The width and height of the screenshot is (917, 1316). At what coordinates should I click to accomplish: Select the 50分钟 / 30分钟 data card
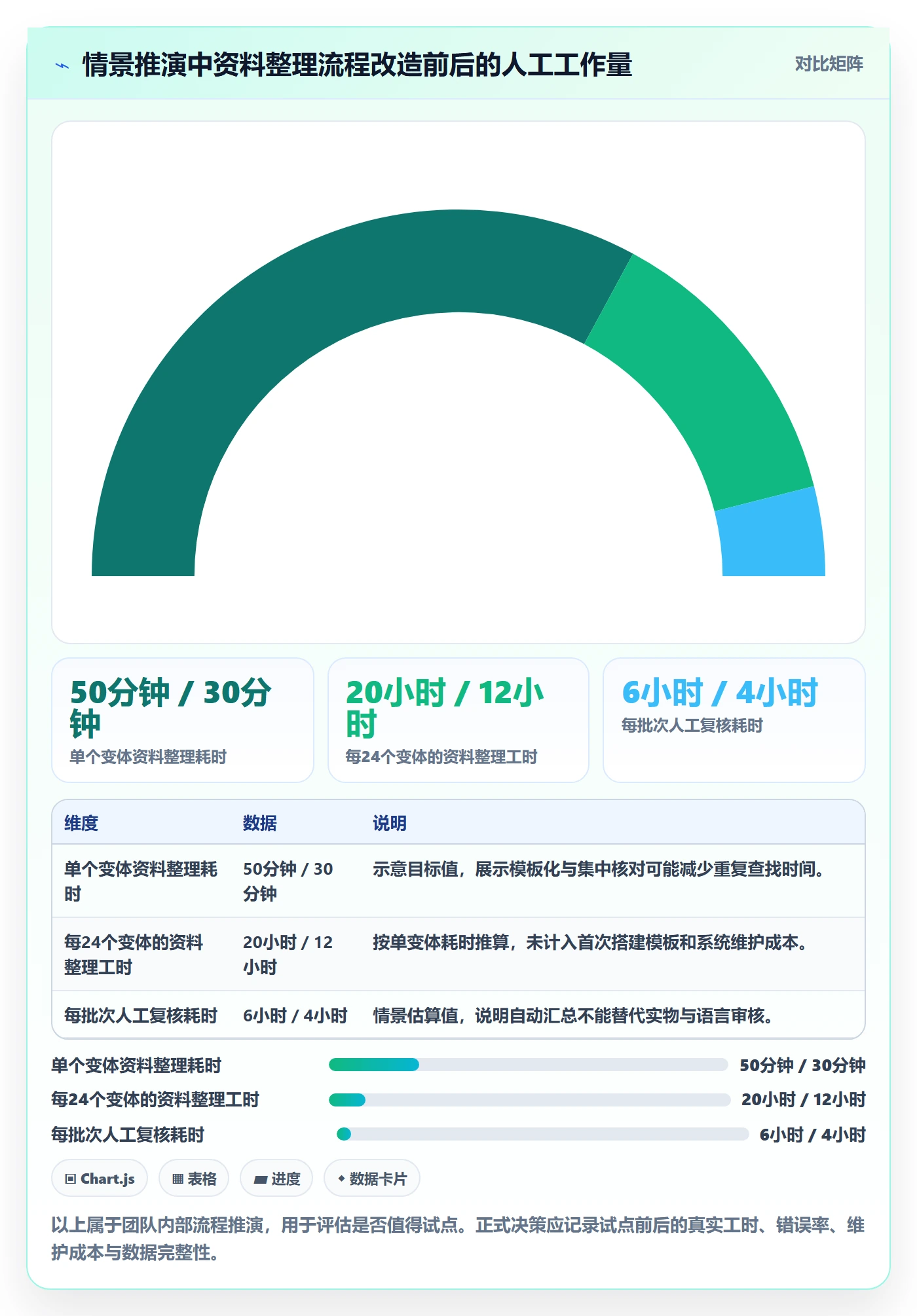183,720
